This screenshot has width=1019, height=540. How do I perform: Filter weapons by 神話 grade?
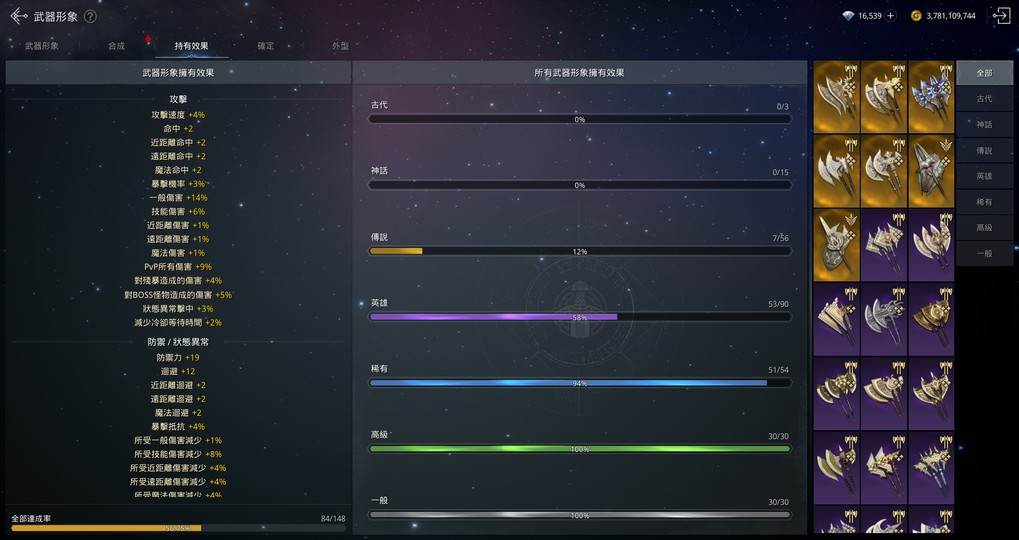point(985,125)
